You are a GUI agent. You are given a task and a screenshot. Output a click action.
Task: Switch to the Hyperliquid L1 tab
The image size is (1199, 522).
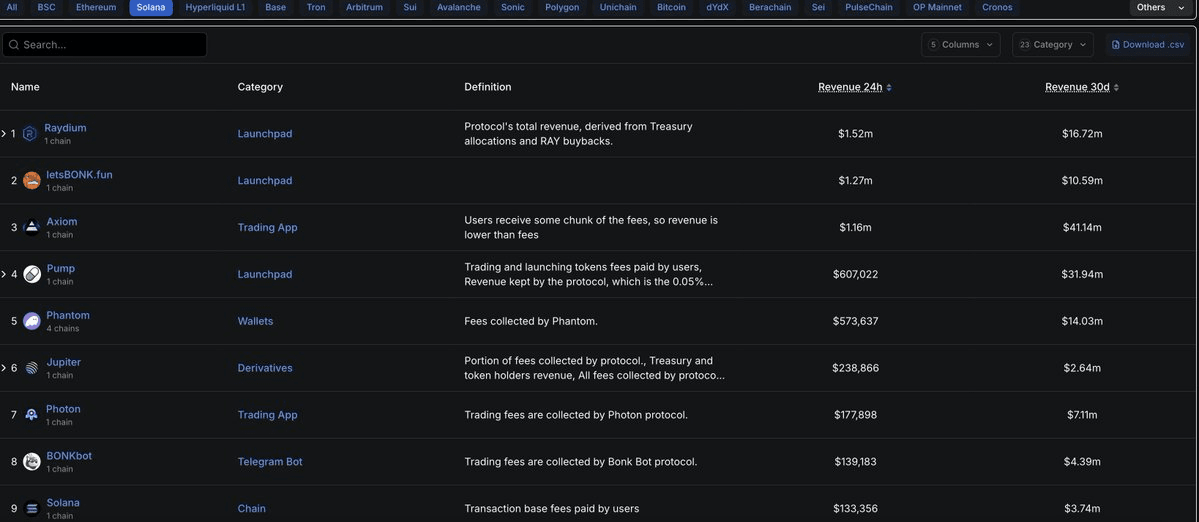point(216,8)
